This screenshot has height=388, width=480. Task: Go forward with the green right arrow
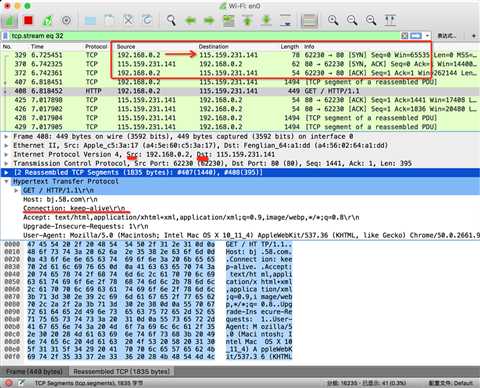(x=209, y=21)
